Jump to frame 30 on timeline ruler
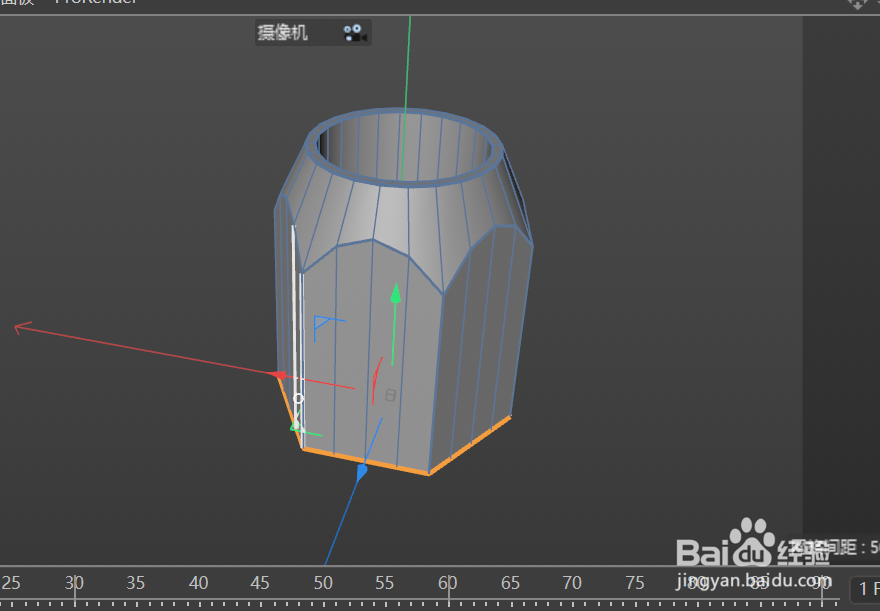This screenshot has width=880, height=611. pyautogui.click(x=74, y=583)
